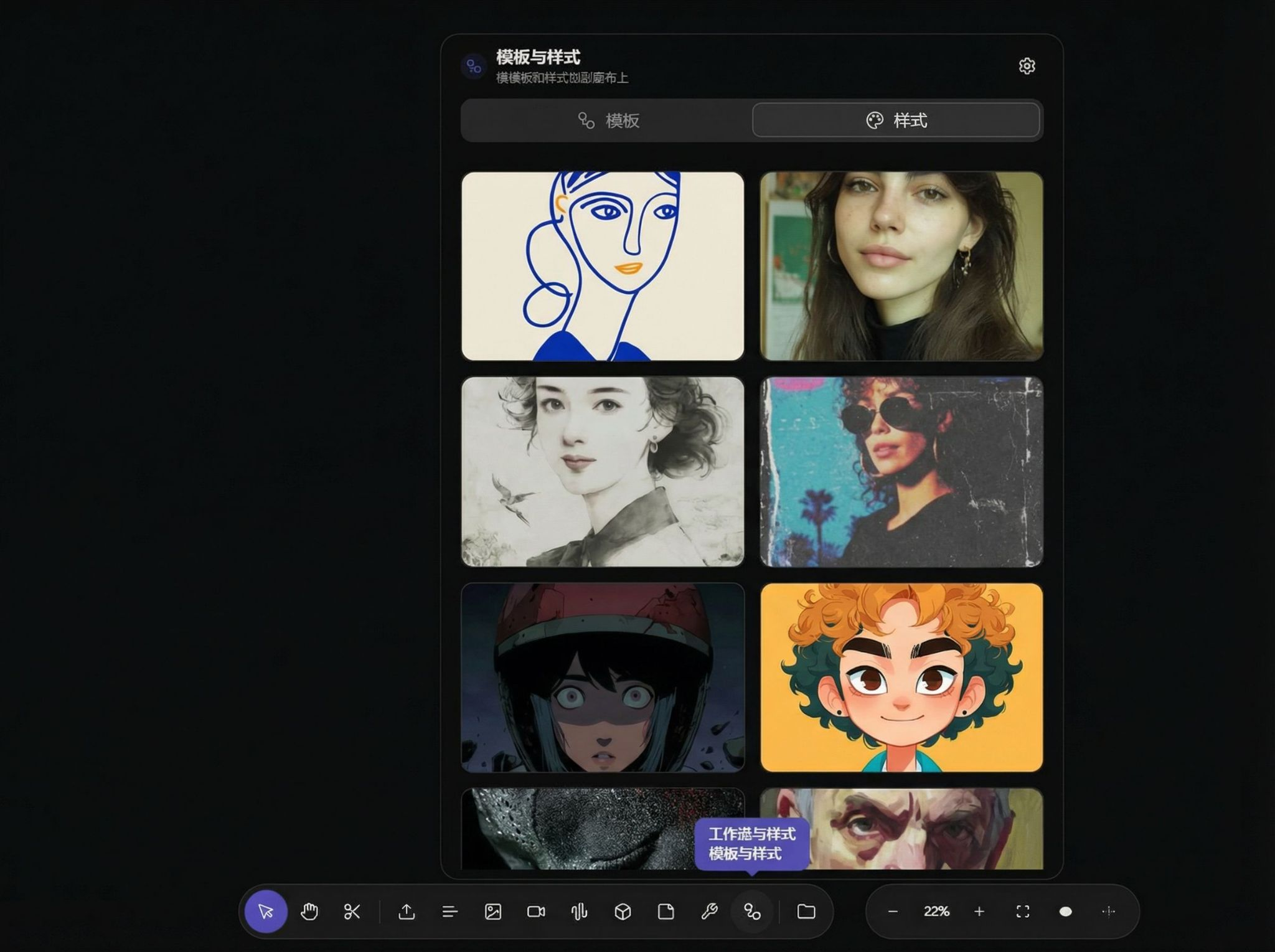Open the audio waveform tool

[579, 912]
